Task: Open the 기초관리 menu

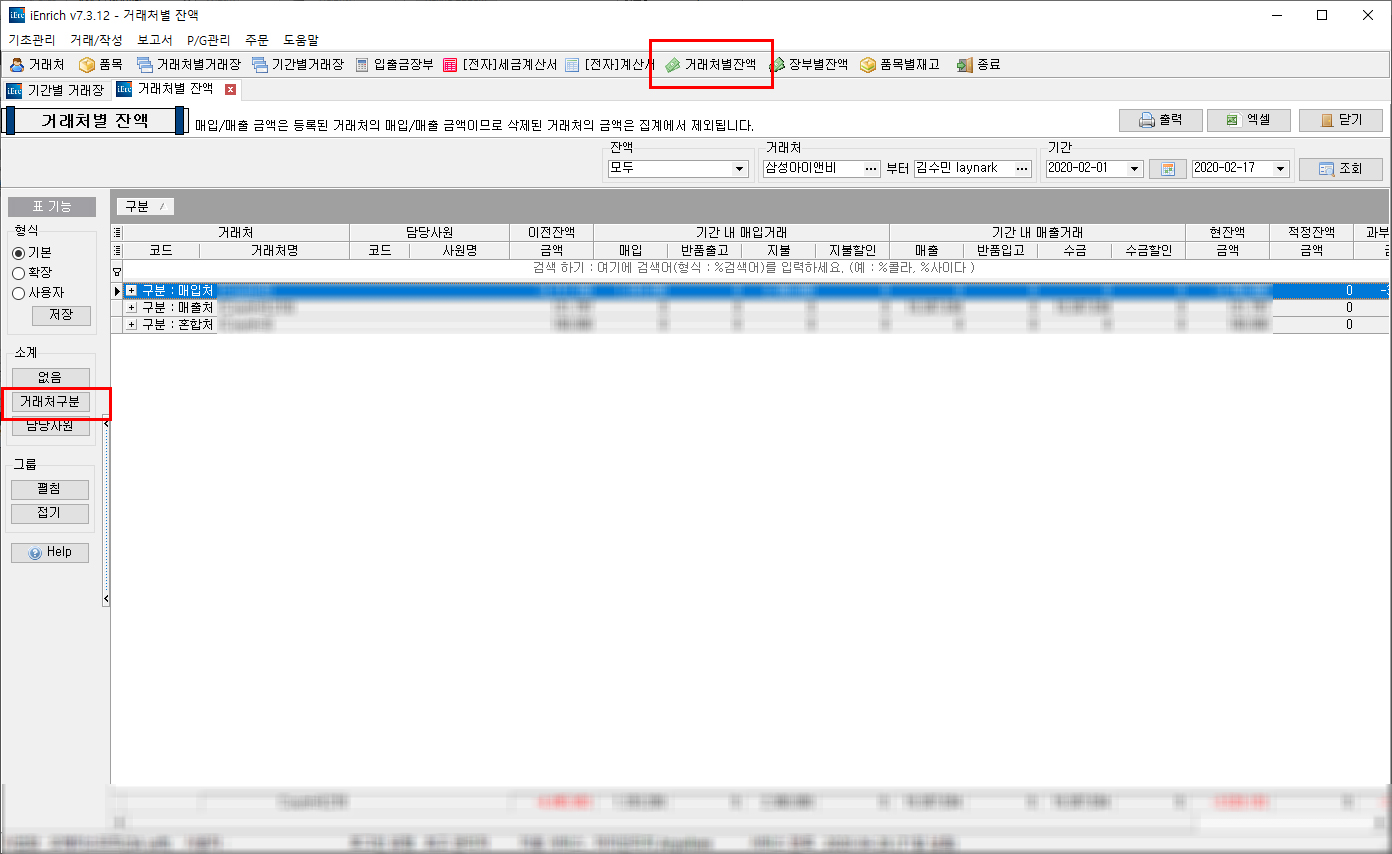Action: tap(32, 40)
